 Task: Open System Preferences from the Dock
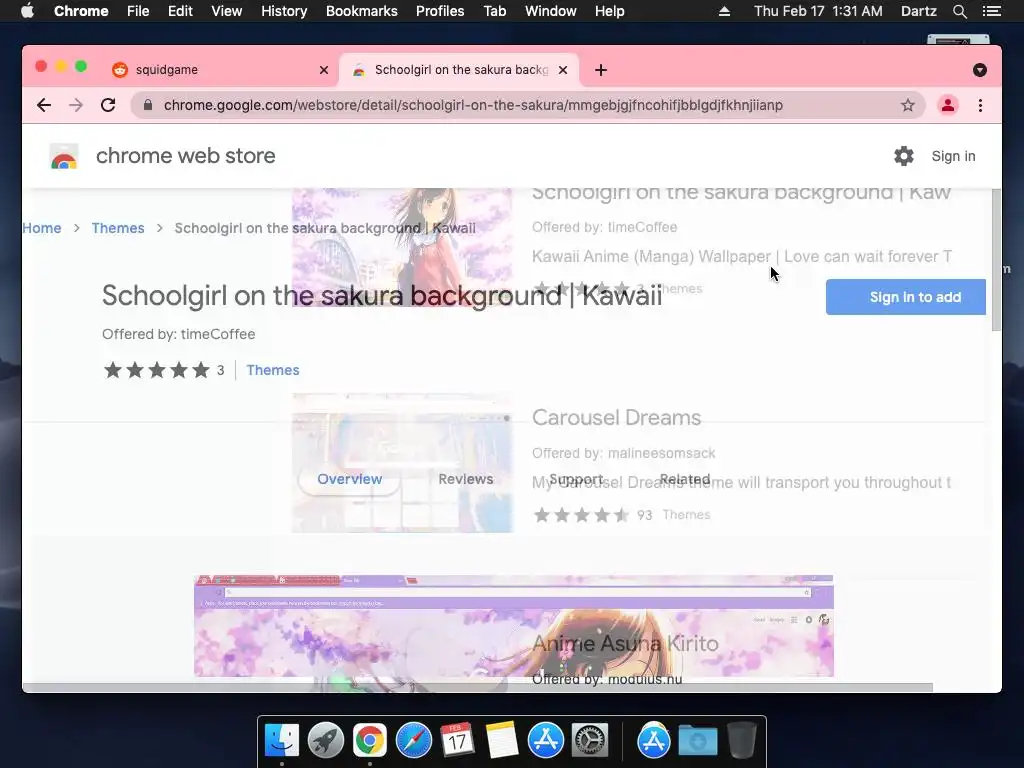pyautogui.click(x=590, y=741)
